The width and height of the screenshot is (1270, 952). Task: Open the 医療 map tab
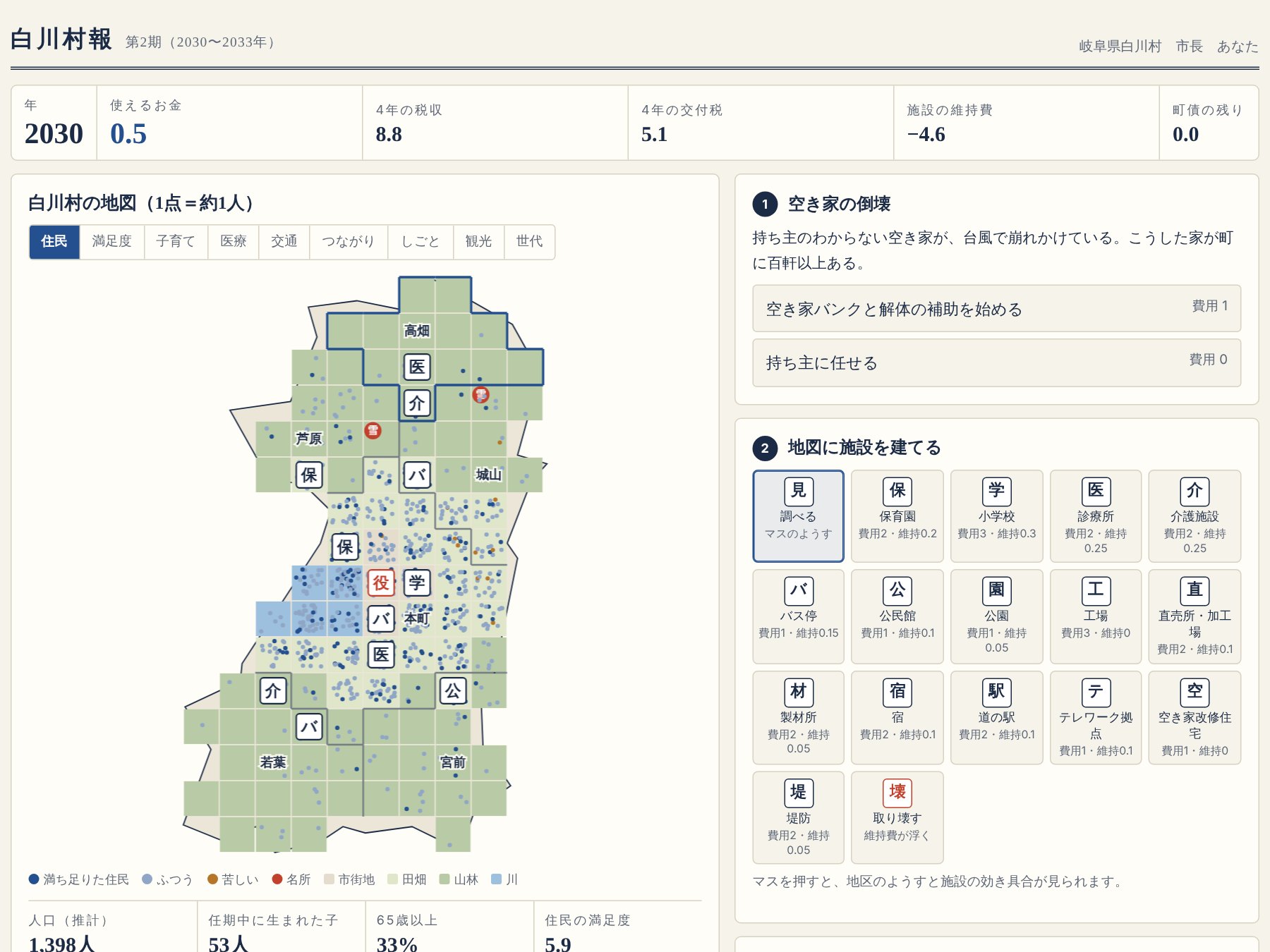[234, 242]
